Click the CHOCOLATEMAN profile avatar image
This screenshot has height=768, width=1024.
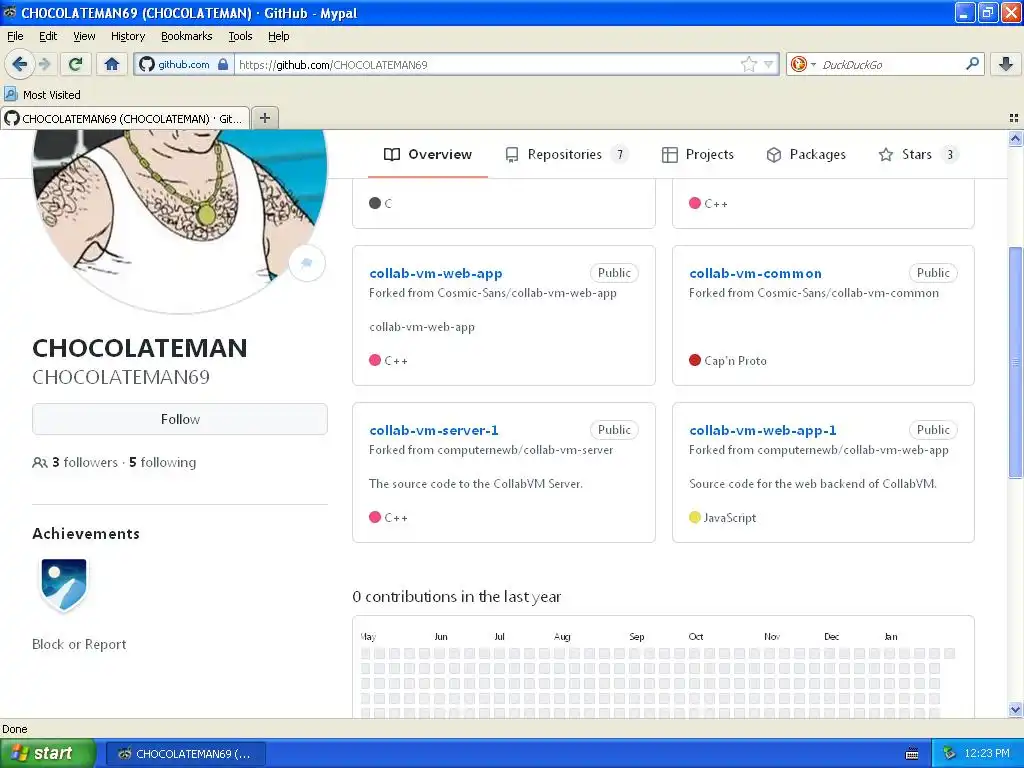pos(180,221)
